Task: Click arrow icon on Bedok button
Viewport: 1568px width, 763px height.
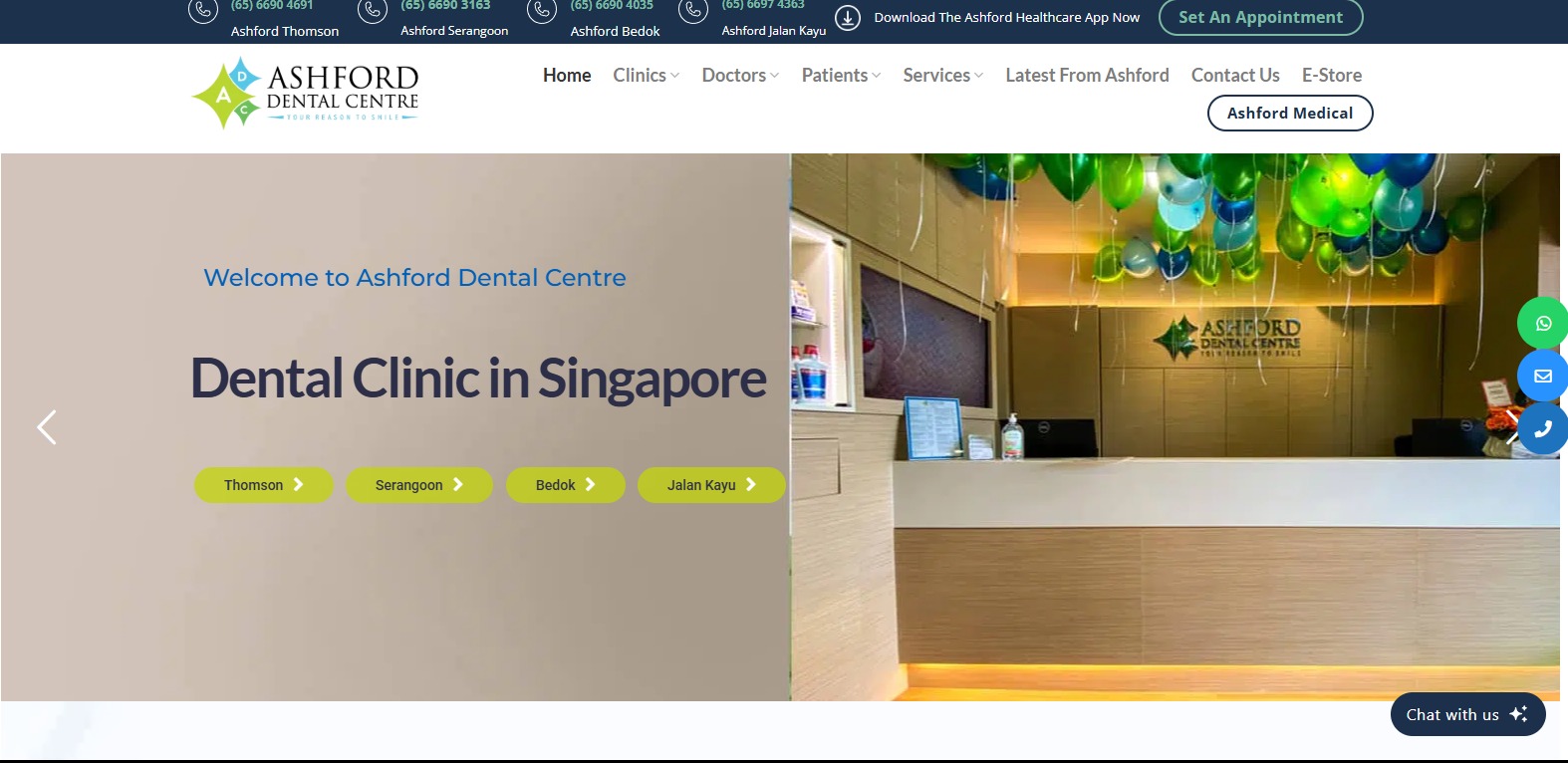Action: tap(590, 484)
